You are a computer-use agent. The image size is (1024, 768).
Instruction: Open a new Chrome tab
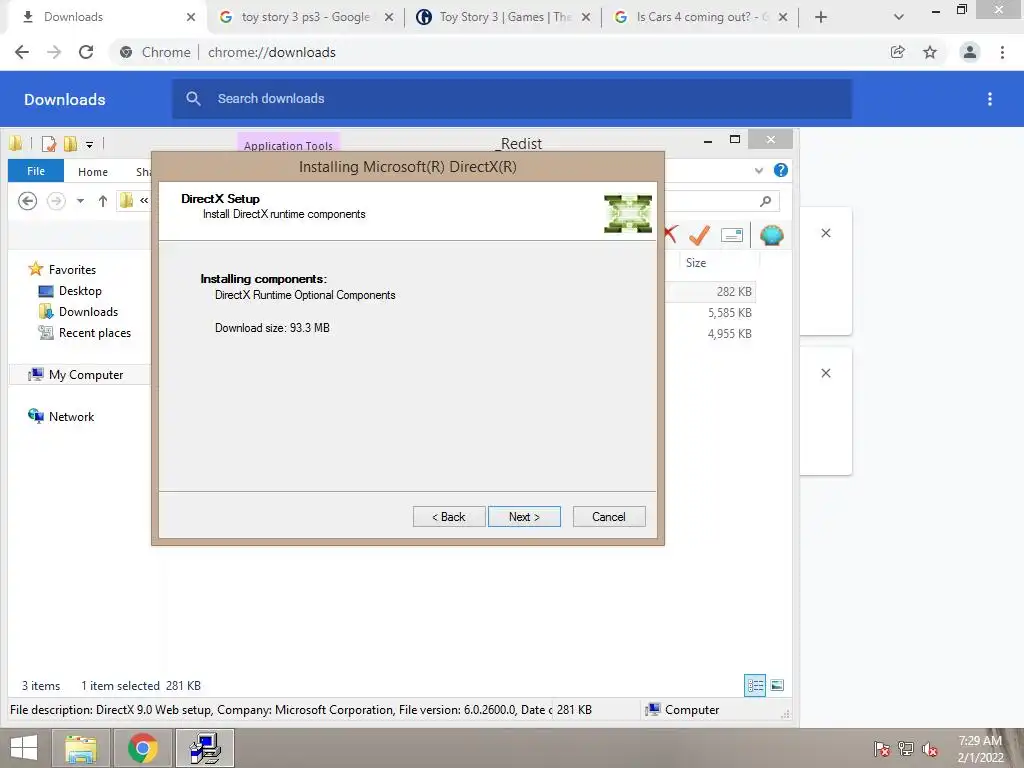click(821, 17)
